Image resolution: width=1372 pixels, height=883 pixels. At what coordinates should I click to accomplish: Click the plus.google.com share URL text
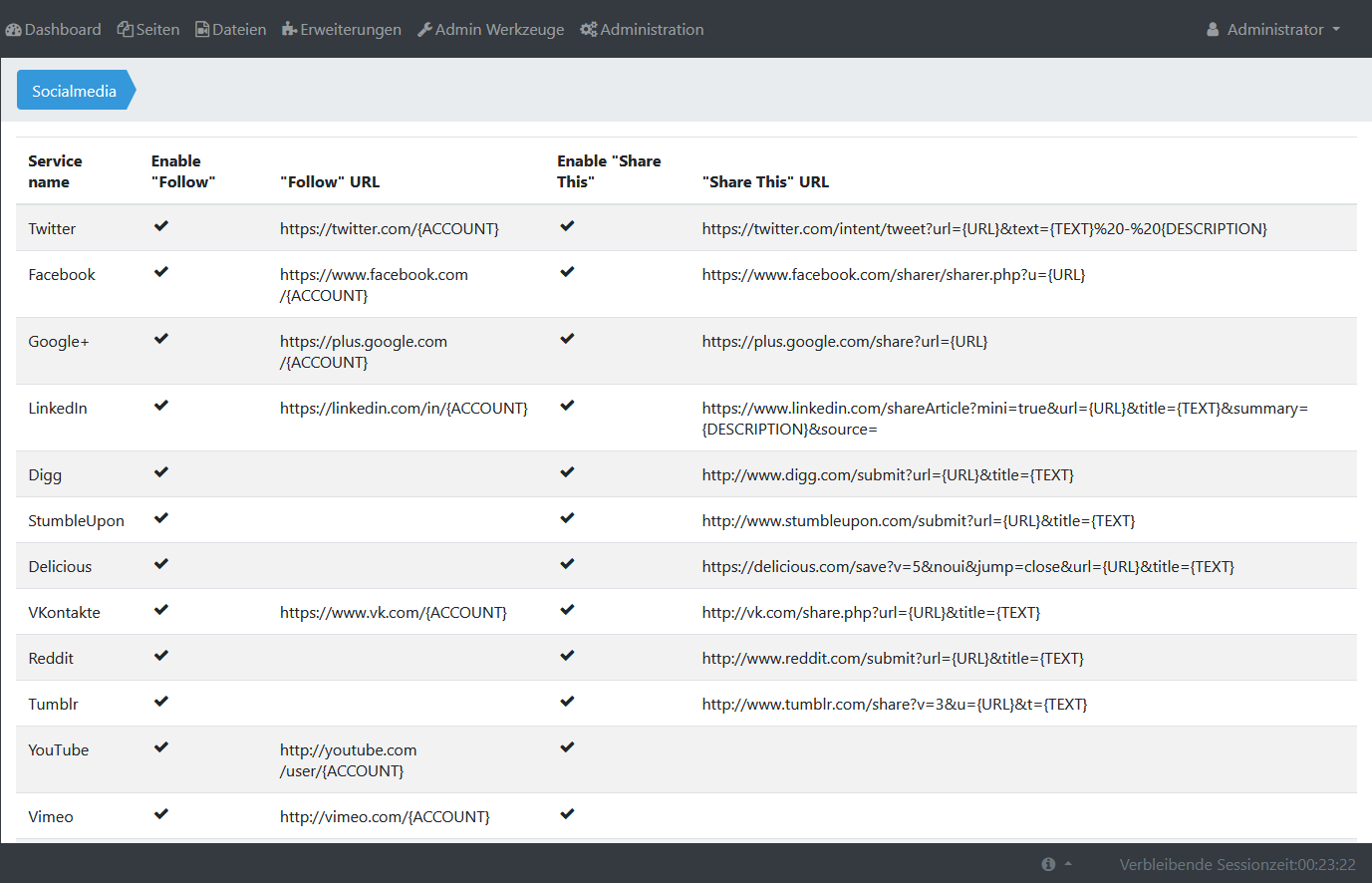pos(845,342)
